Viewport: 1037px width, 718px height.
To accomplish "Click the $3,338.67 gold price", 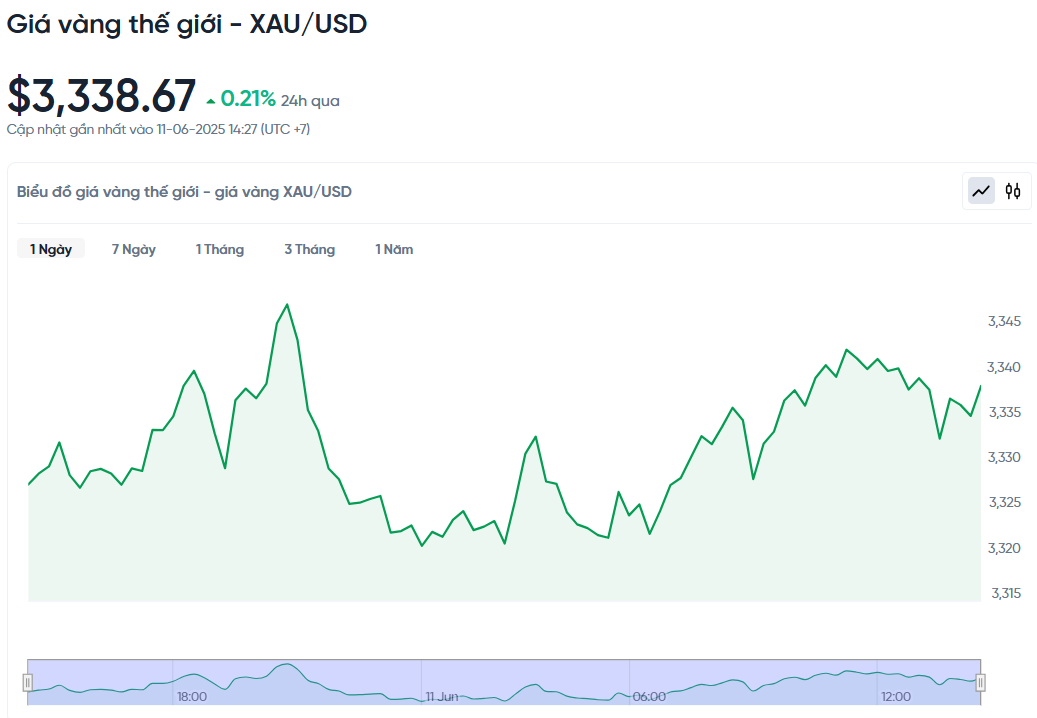I will tap(101, 95).
